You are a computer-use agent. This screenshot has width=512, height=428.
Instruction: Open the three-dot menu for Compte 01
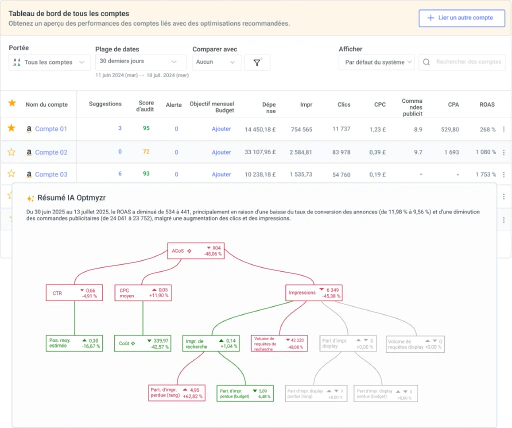point(504,129)
